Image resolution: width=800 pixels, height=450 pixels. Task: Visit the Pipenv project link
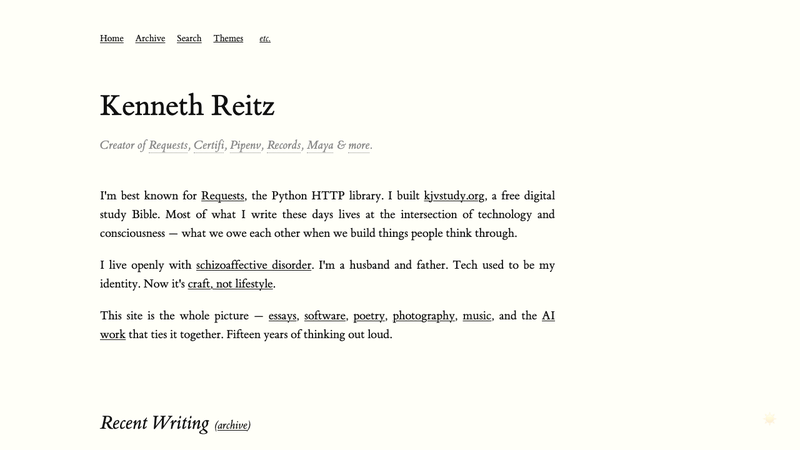click(x=245, y=146)
